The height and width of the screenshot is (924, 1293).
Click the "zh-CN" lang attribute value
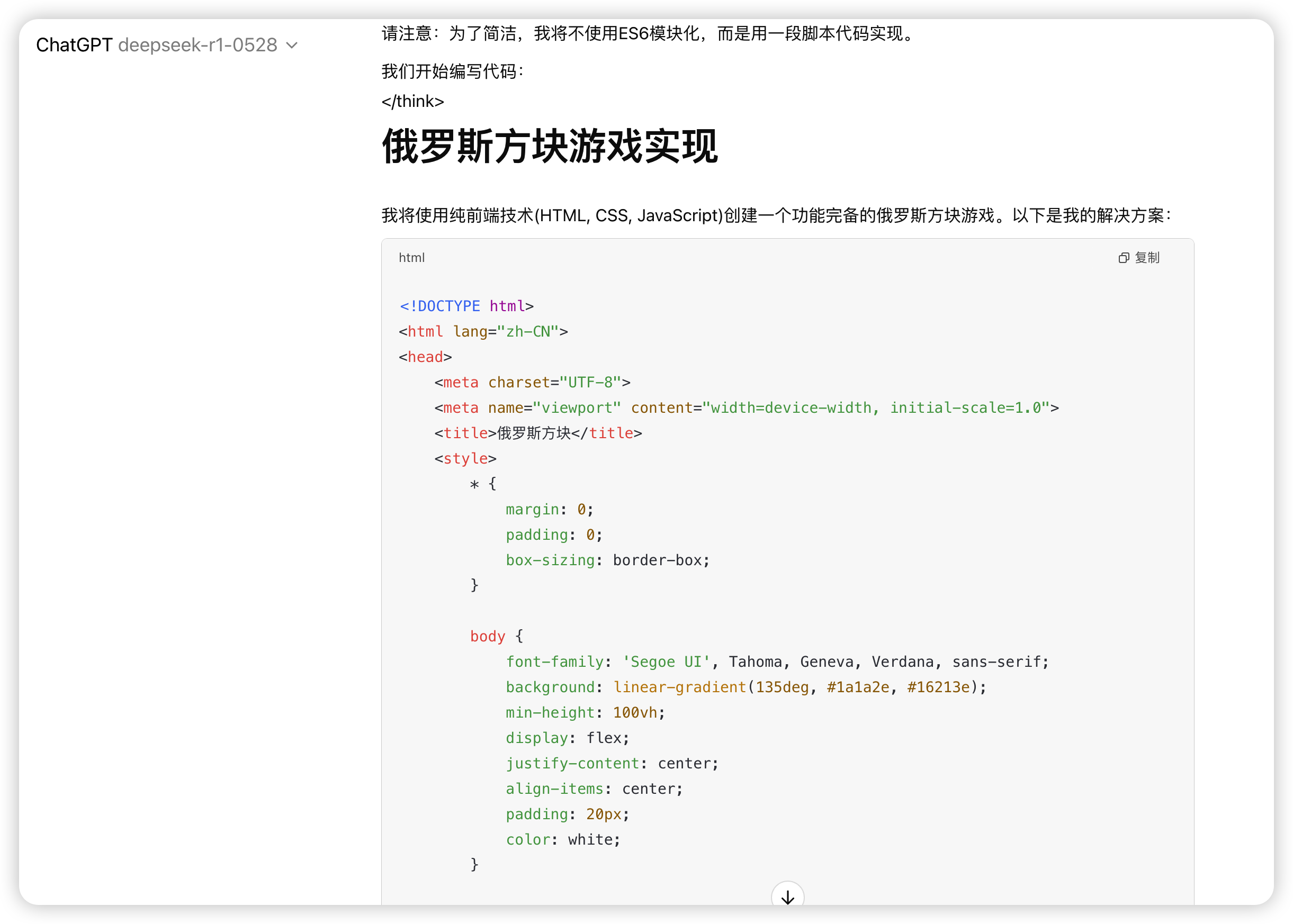tap(527, 332)
